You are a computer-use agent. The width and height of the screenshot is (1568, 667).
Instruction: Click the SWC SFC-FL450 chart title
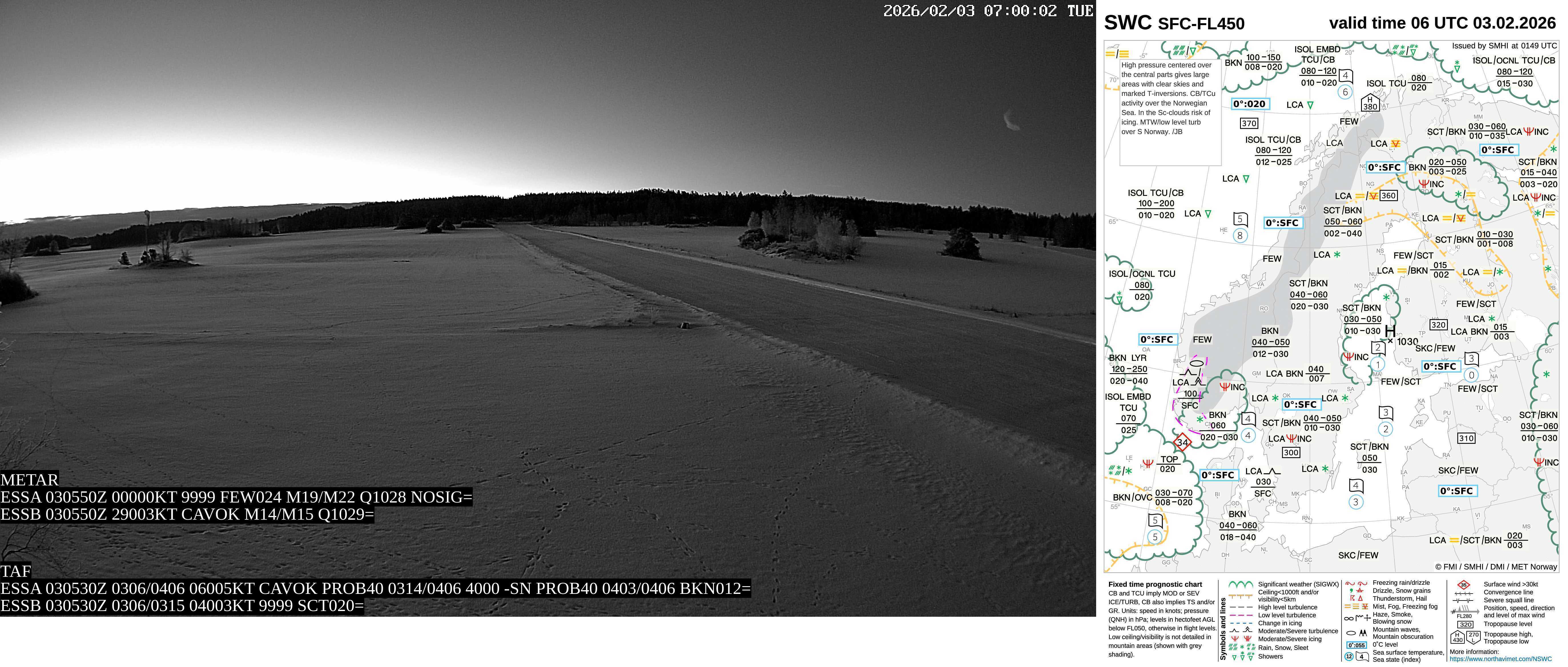click(x=1174, y=23)
